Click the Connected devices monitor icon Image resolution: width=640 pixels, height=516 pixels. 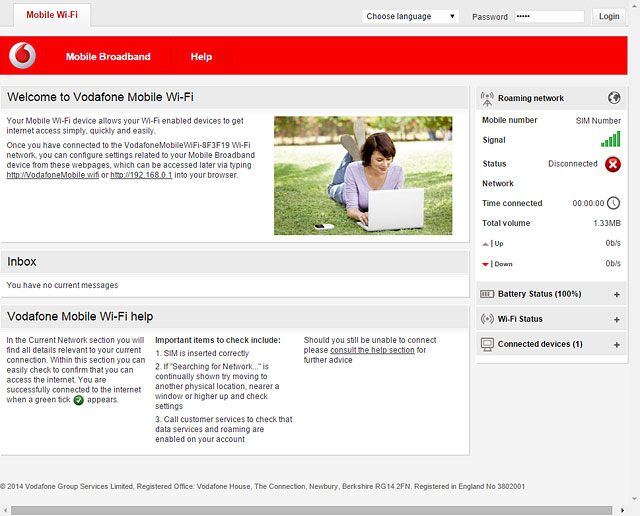[x=487, y=344]
